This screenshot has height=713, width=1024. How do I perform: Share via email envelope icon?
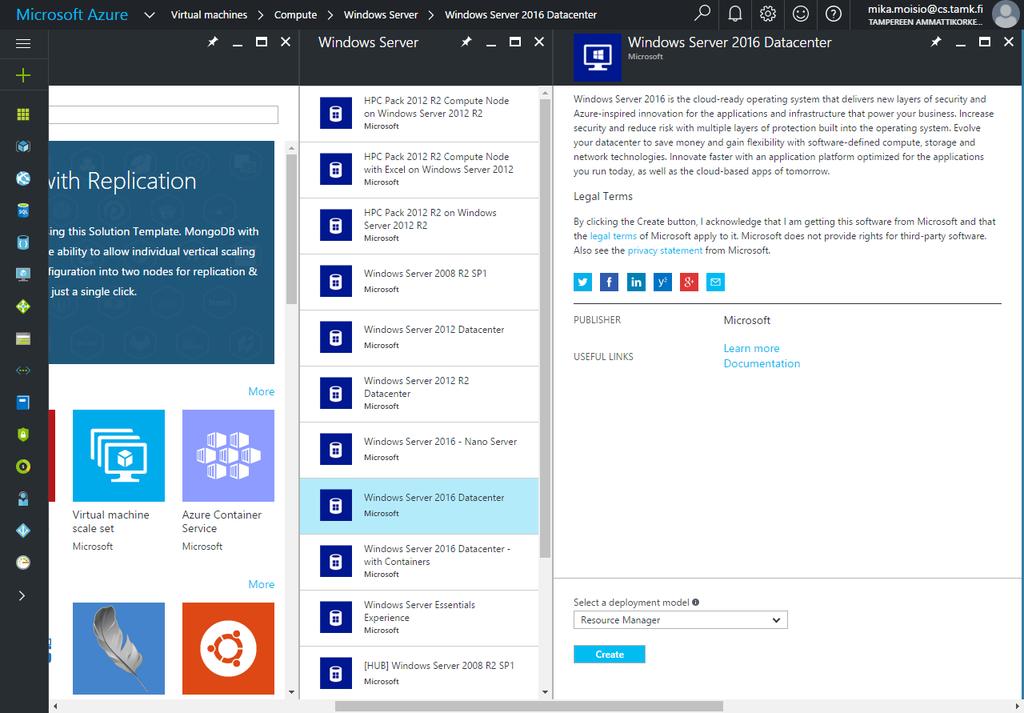[716, 282]
